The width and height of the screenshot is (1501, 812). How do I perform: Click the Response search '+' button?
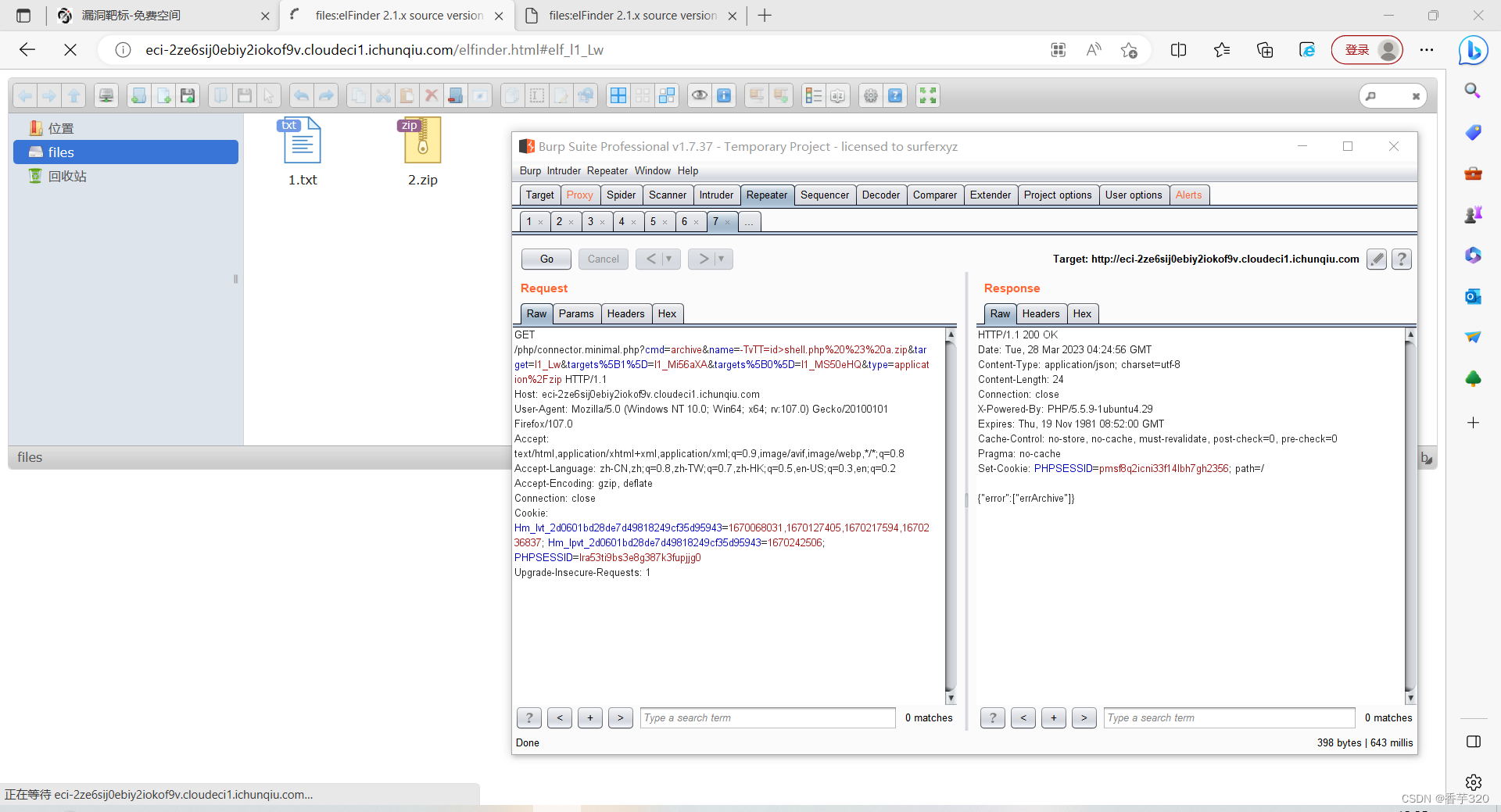coord(1054,717)
